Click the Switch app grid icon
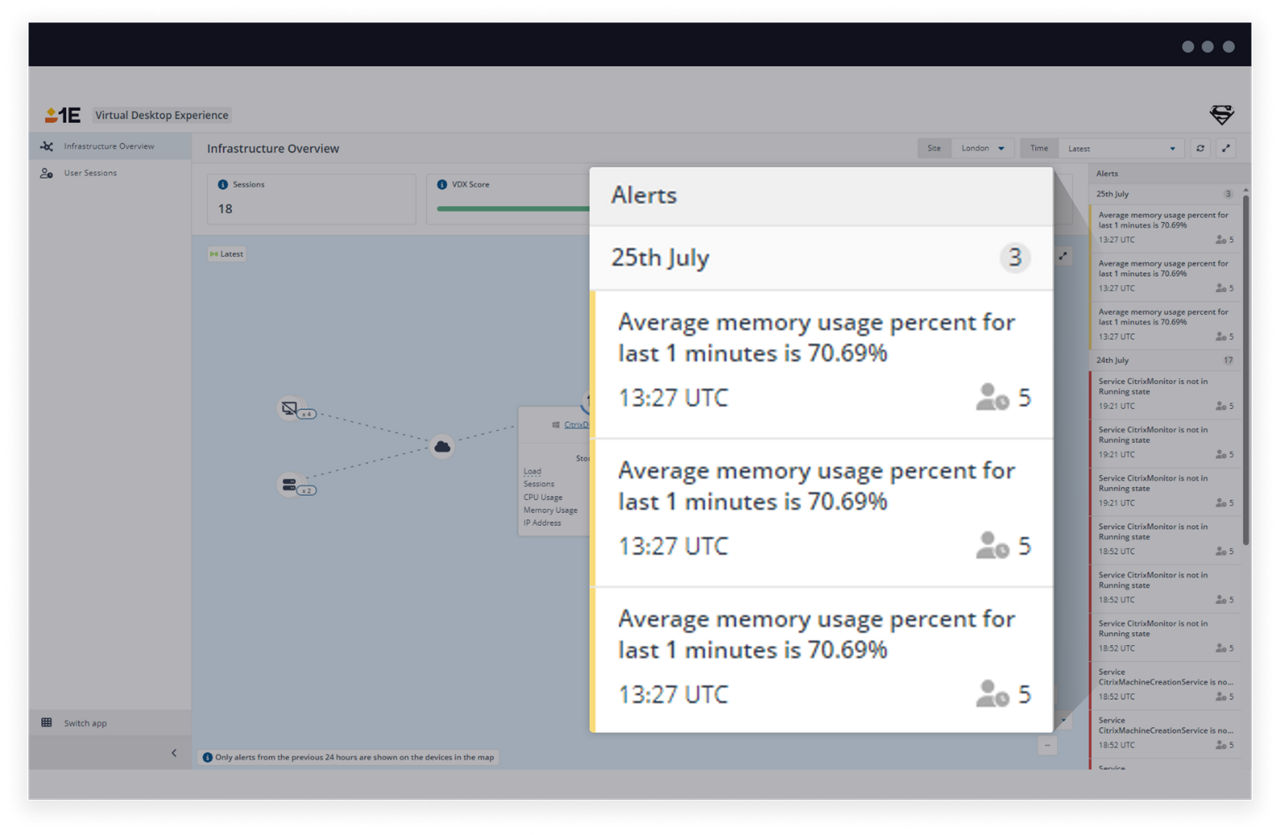Viewport: 1280px width, 835px height. (x=46, y=723)
